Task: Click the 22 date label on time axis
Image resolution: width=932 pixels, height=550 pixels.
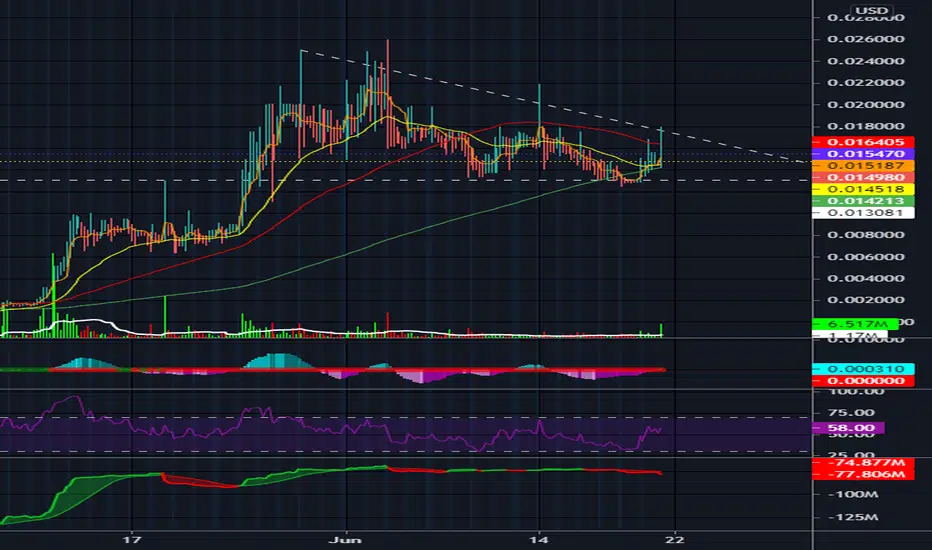Action: 675,540
